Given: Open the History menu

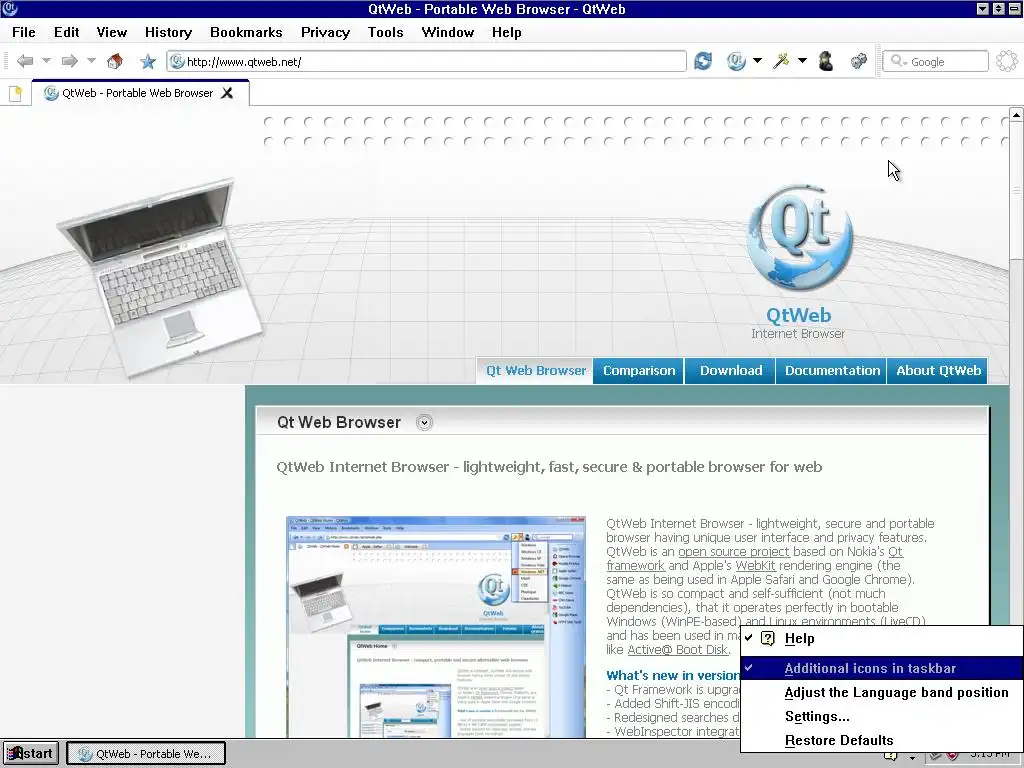Looking at the screenshot, I should coord(168,32).
